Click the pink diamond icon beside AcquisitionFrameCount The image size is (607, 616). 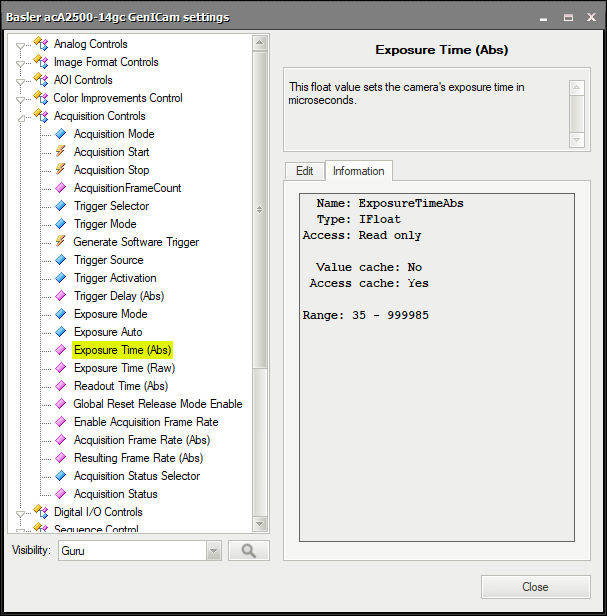click(61, 188)
